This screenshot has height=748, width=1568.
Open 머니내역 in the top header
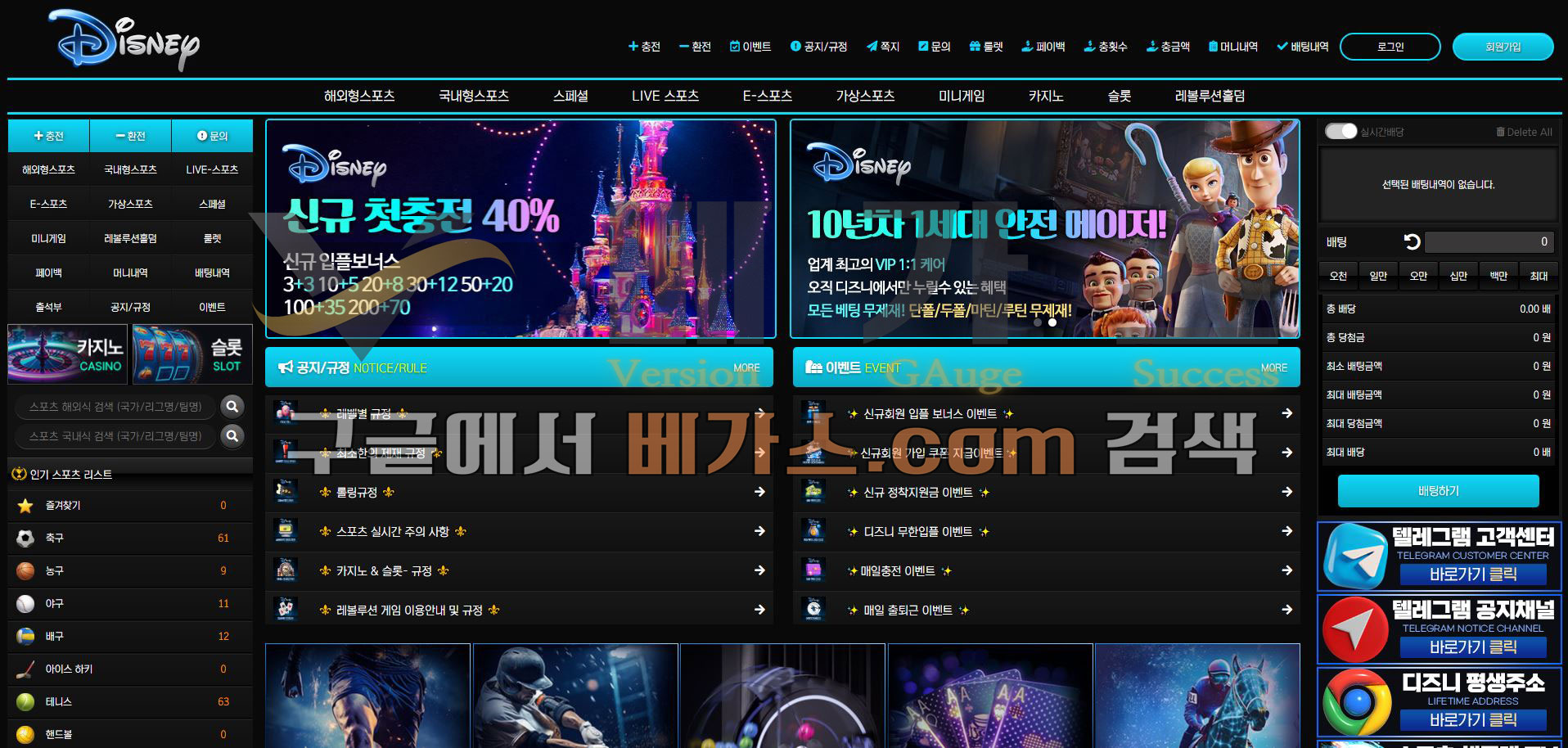(x=1233, y=47)
